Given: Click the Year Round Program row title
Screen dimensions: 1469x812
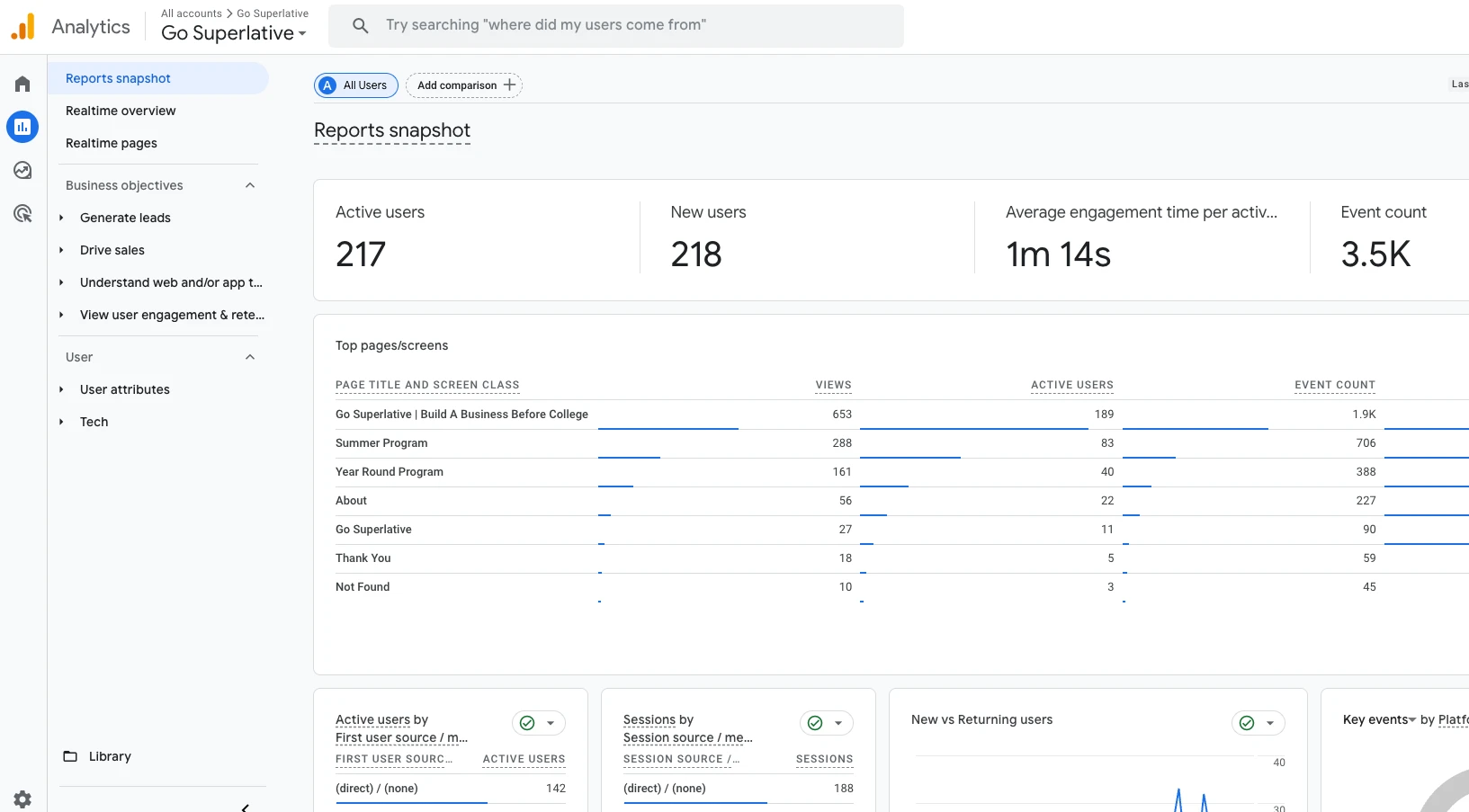Looking at the screenshot, I should pyautogui.click(x=390, y=472).
